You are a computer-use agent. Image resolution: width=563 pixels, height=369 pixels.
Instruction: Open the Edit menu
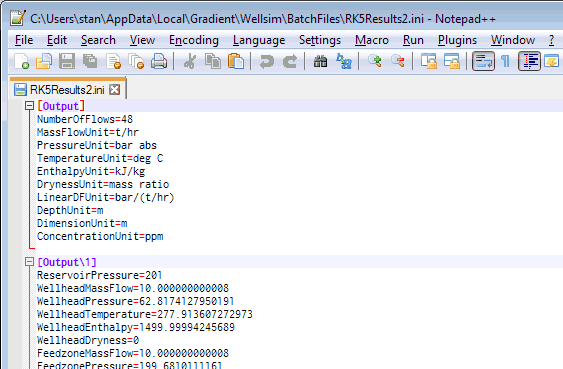(57, 40)
